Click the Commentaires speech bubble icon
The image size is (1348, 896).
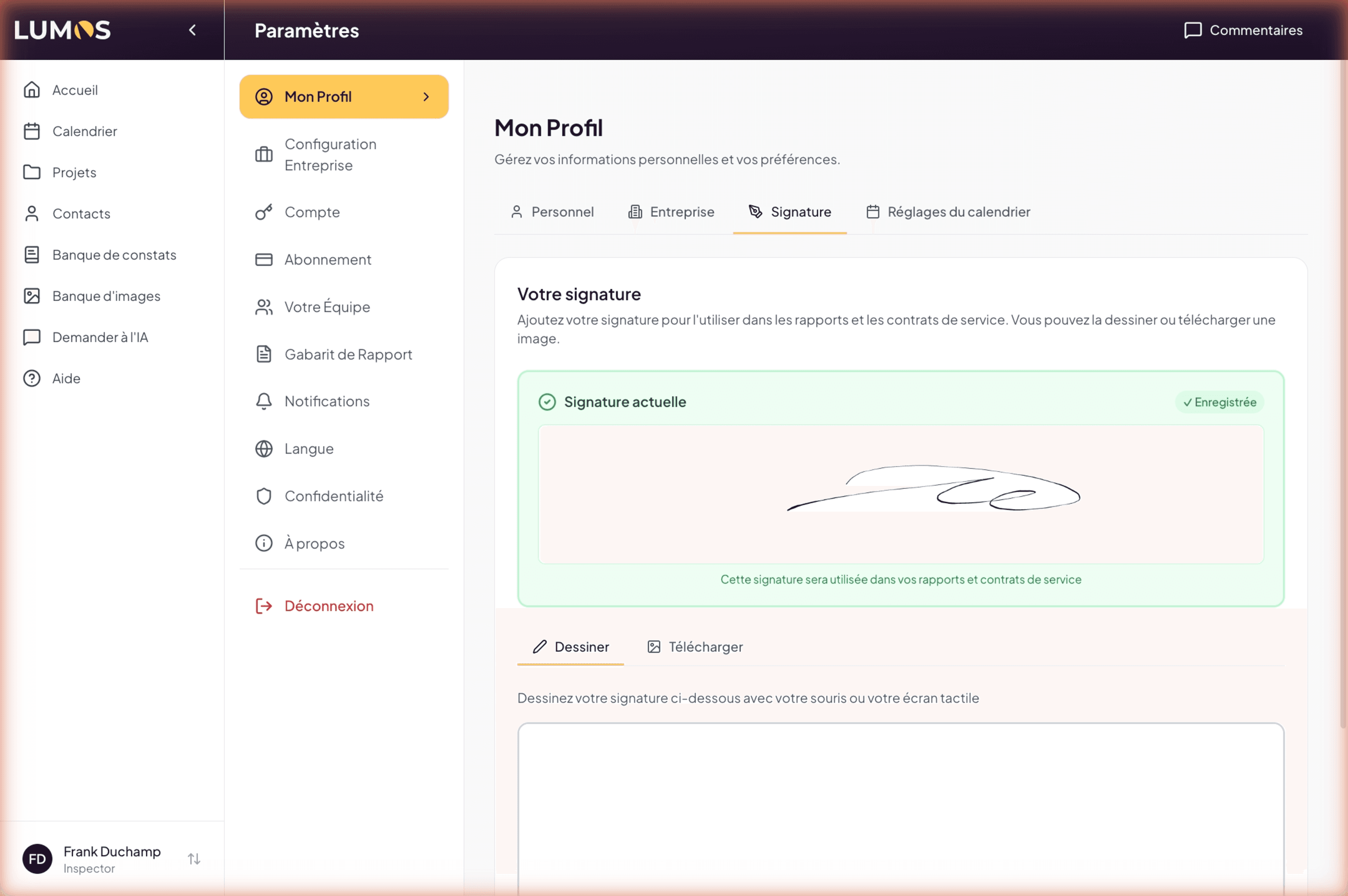[1193, 30]
